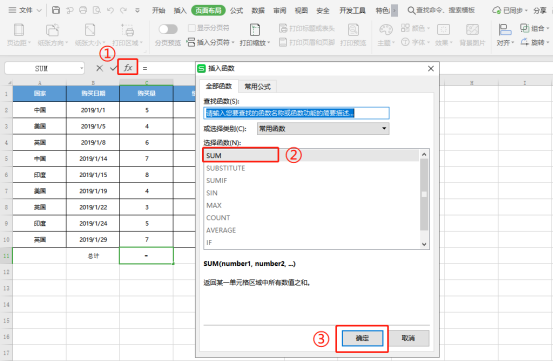Click the 页边距 page margins icon

pyautogui.click(x=19, y=30)
